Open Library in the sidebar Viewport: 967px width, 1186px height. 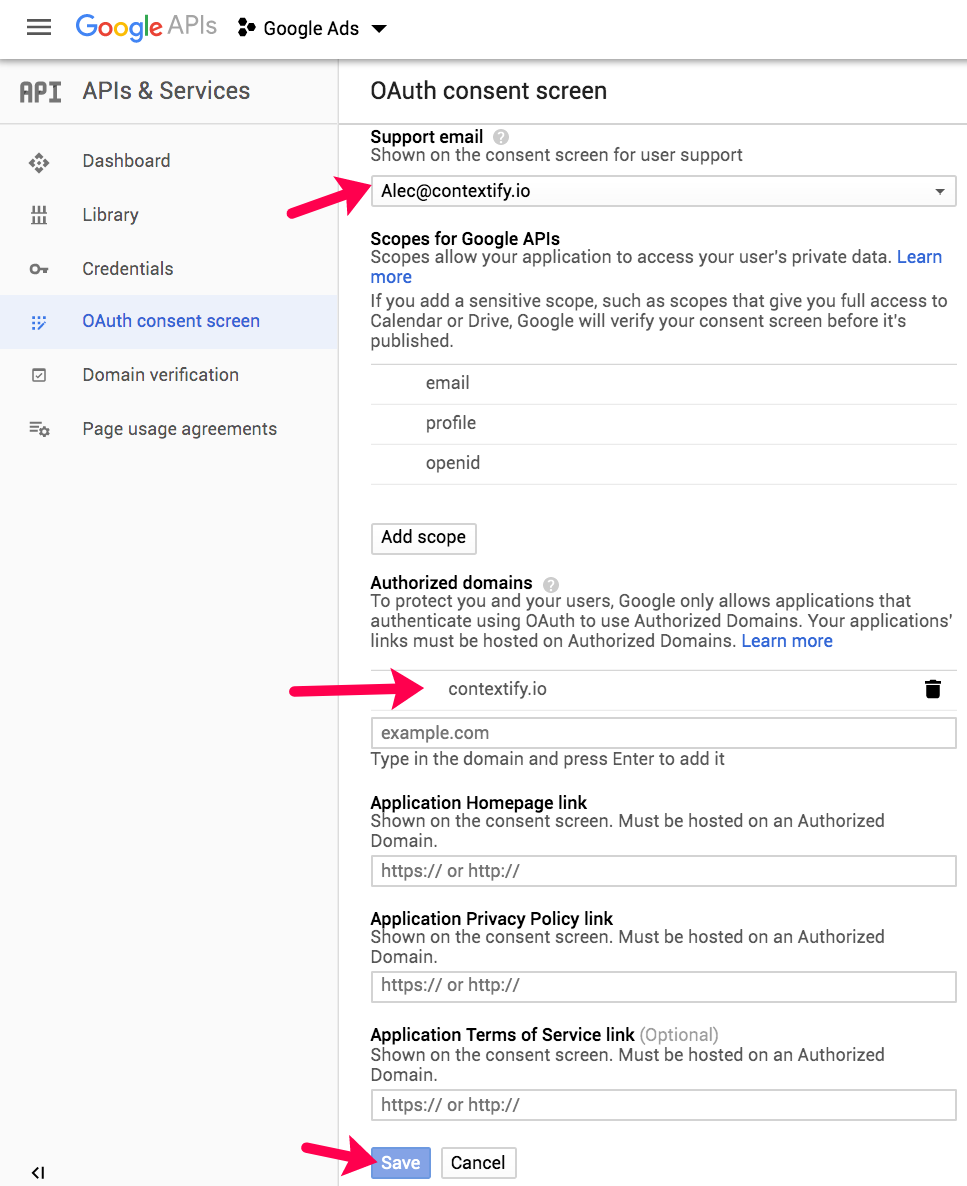110,215
